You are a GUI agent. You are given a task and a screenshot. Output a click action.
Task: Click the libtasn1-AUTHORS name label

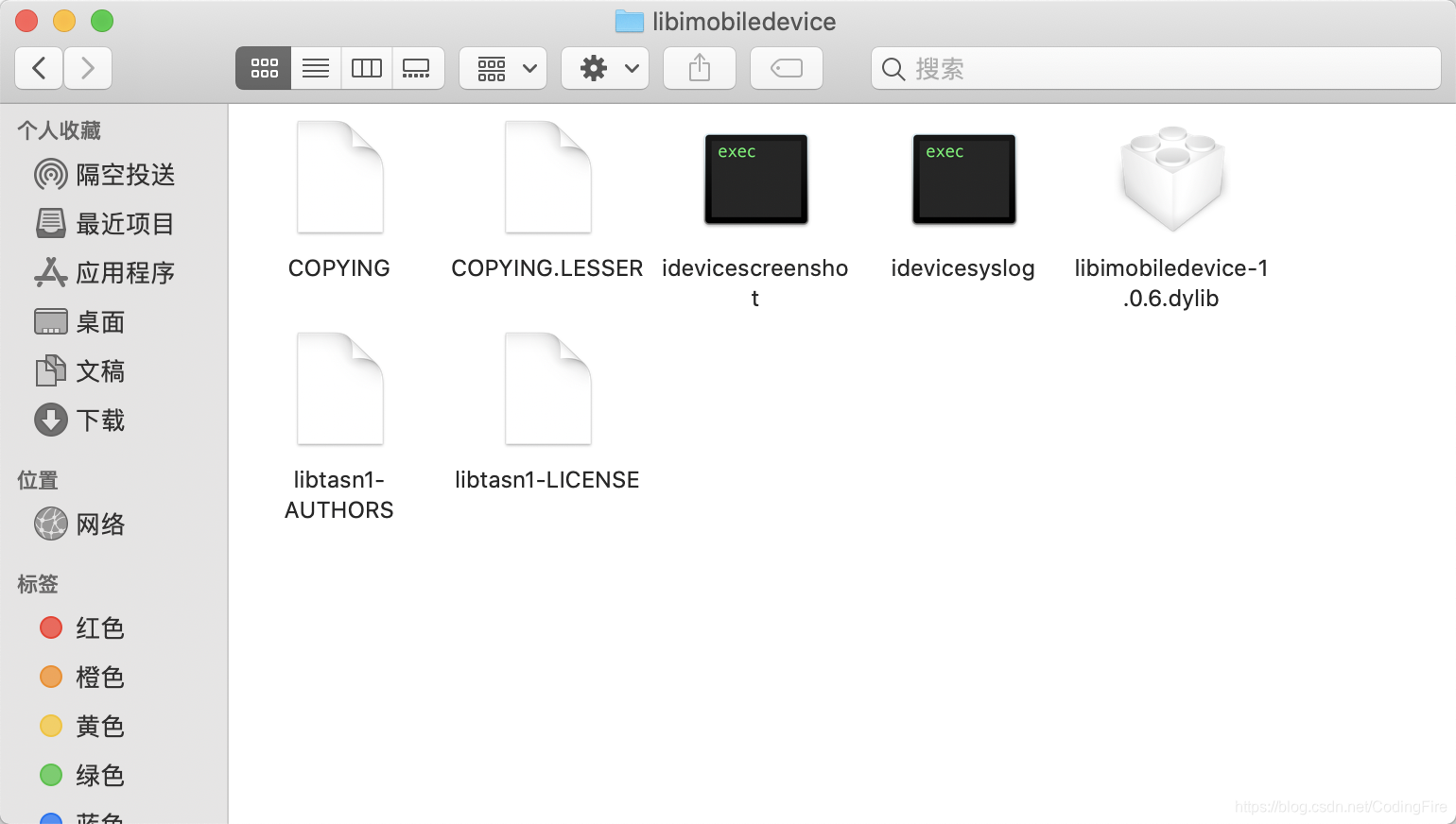click(x=339, y=495)
